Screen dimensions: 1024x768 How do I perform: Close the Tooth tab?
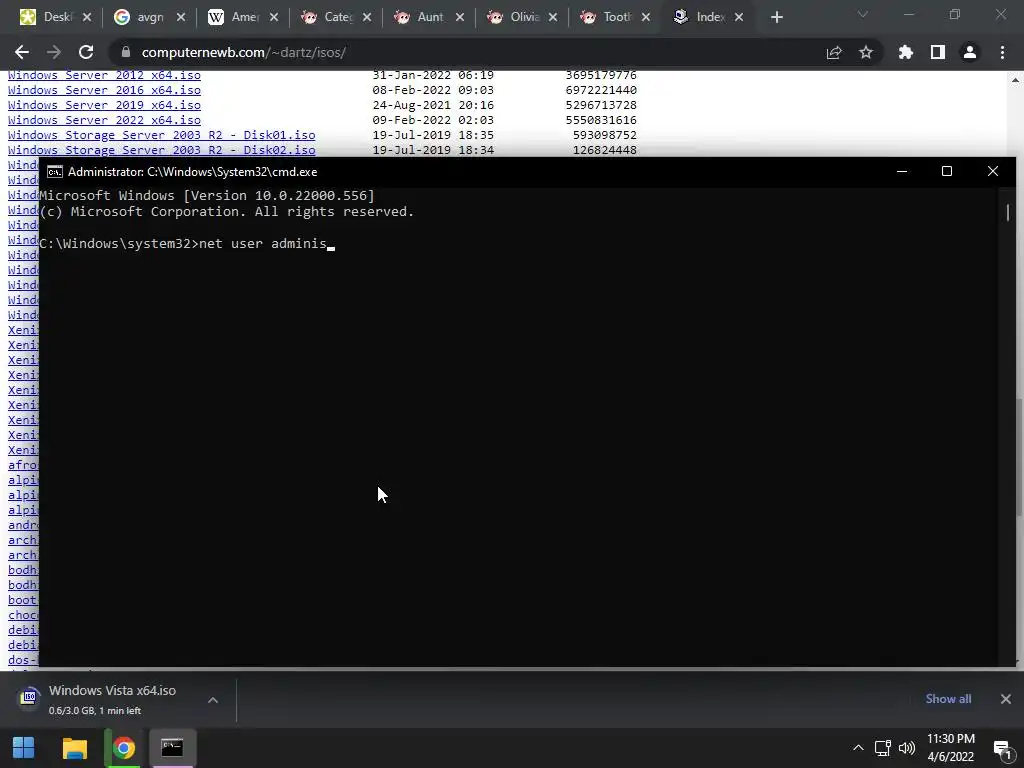[646, 18]
